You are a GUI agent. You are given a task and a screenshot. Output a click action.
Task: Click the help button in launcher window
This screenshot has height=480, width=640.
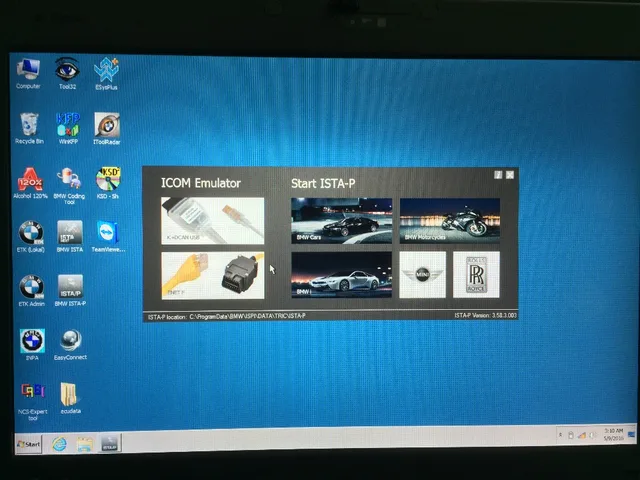point(498,175)
